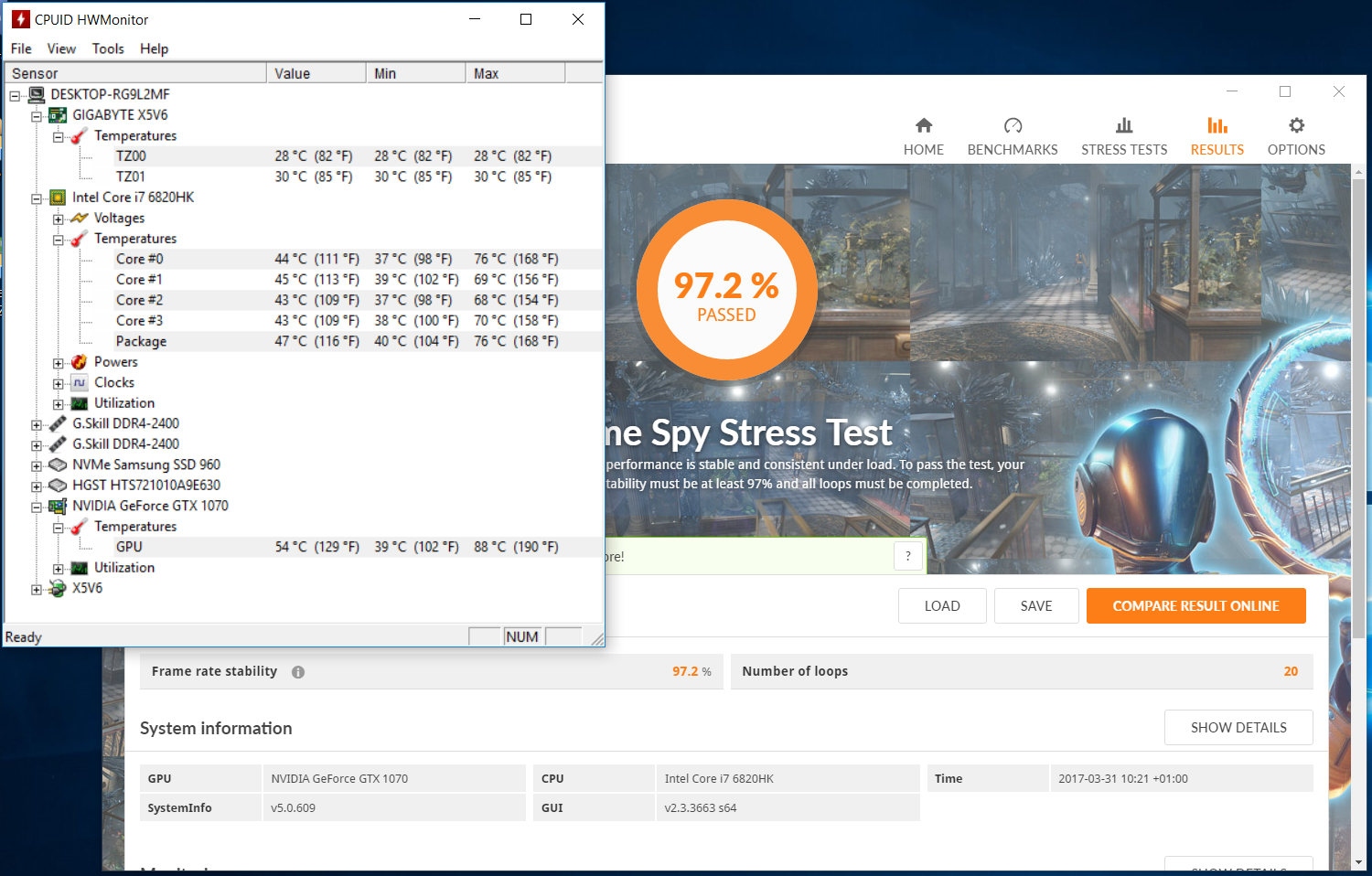Open the View menu in HWMonitor

point(61,48)
